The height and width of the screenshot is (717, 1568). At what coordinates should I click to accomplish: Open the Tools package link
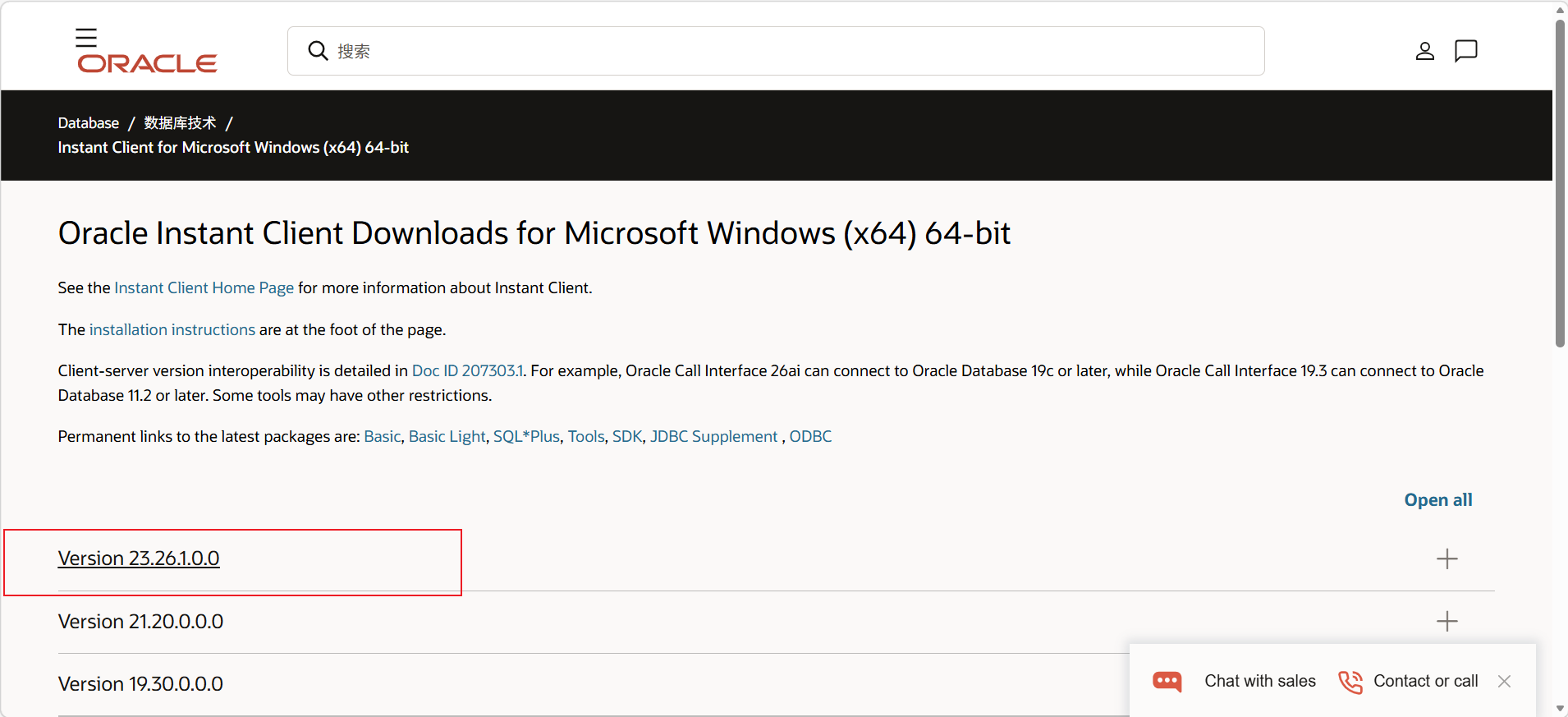click(586, 437)
